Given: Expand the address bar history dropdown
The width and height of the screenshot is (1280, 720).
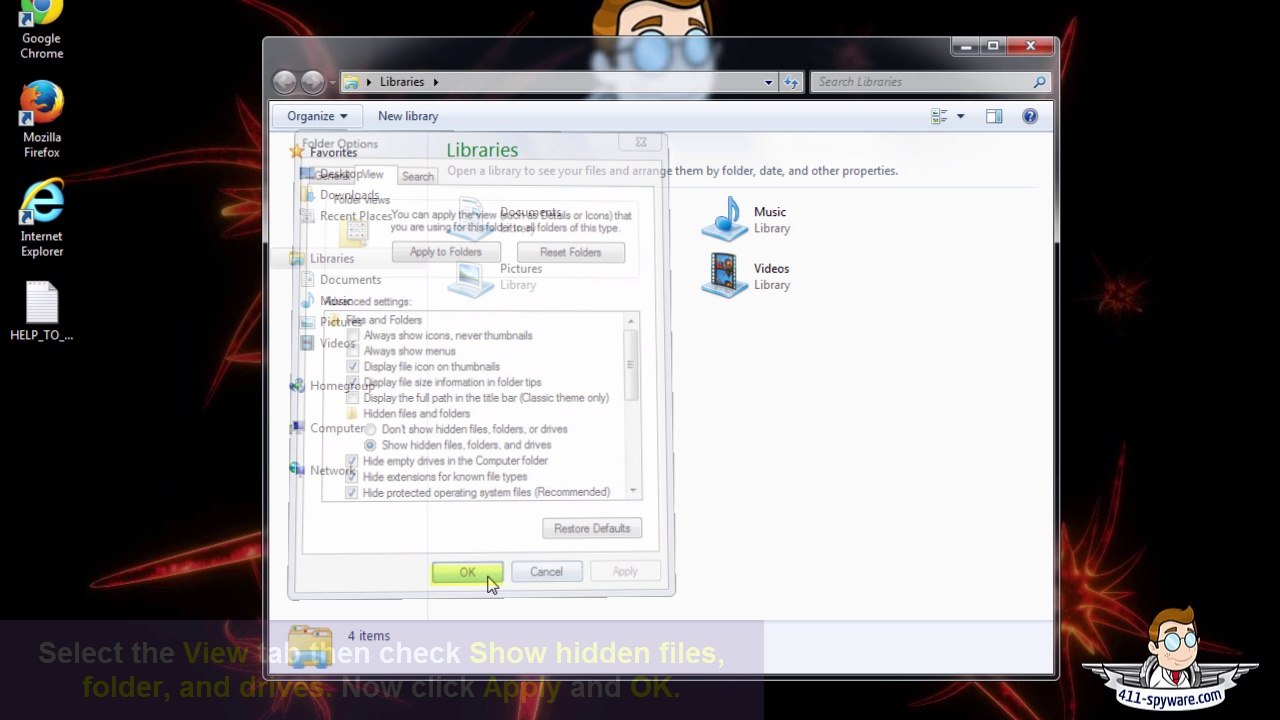Looking at the screenshot, I should point(768,82).
